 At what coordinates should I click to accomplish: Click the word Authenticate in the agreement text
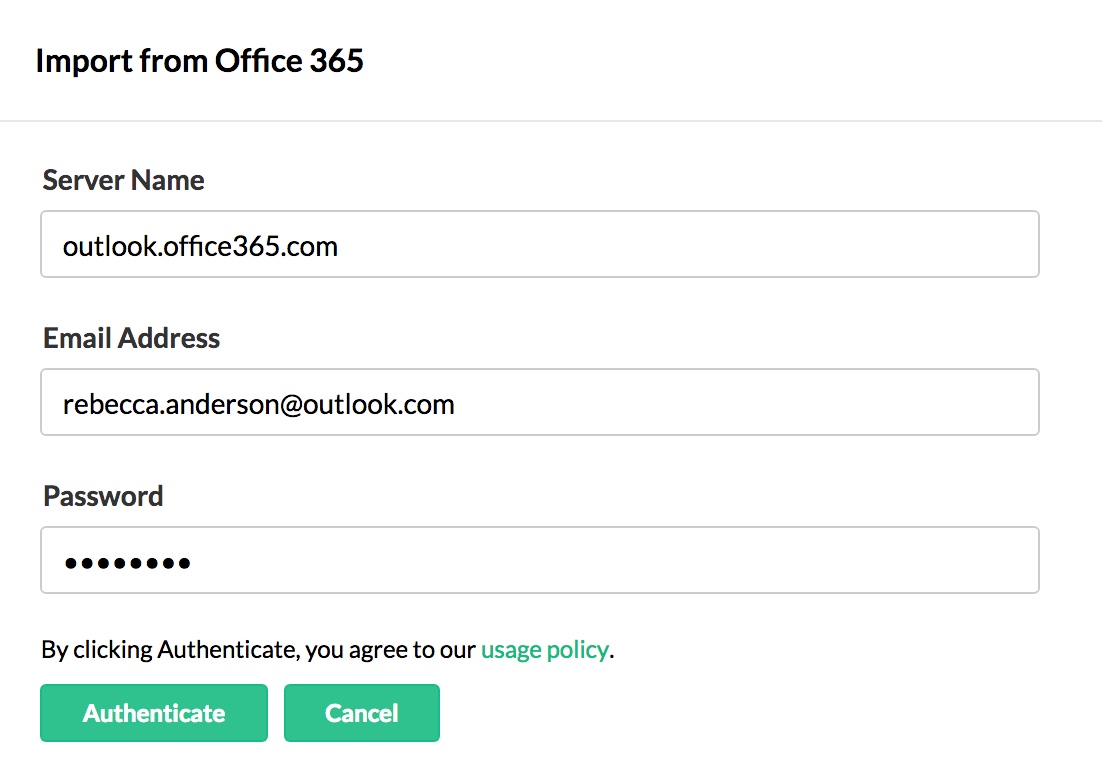pos(228,650)
